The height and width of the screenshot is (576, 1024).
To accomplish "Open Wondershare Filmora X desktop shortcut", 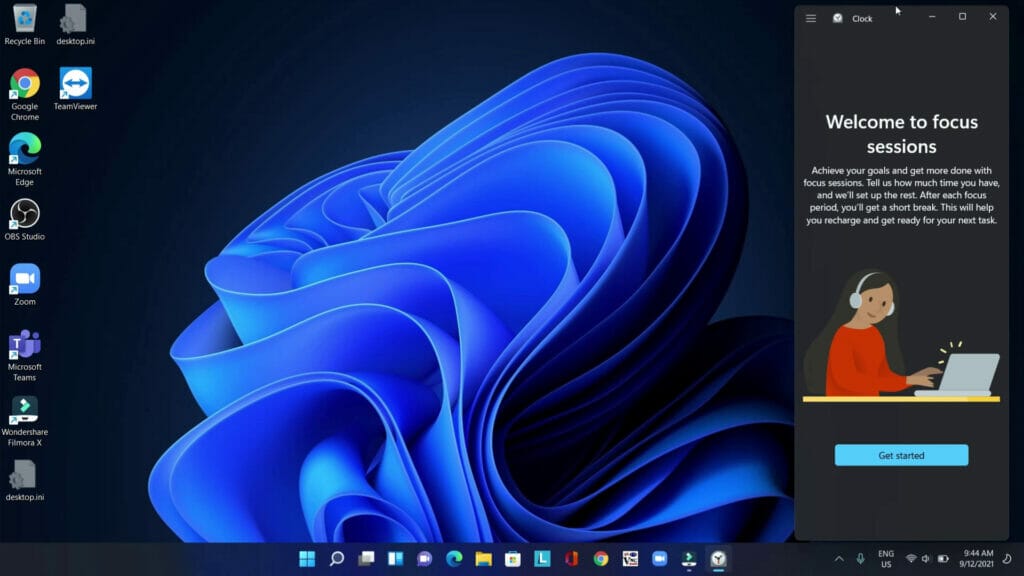I will [24, 412].
